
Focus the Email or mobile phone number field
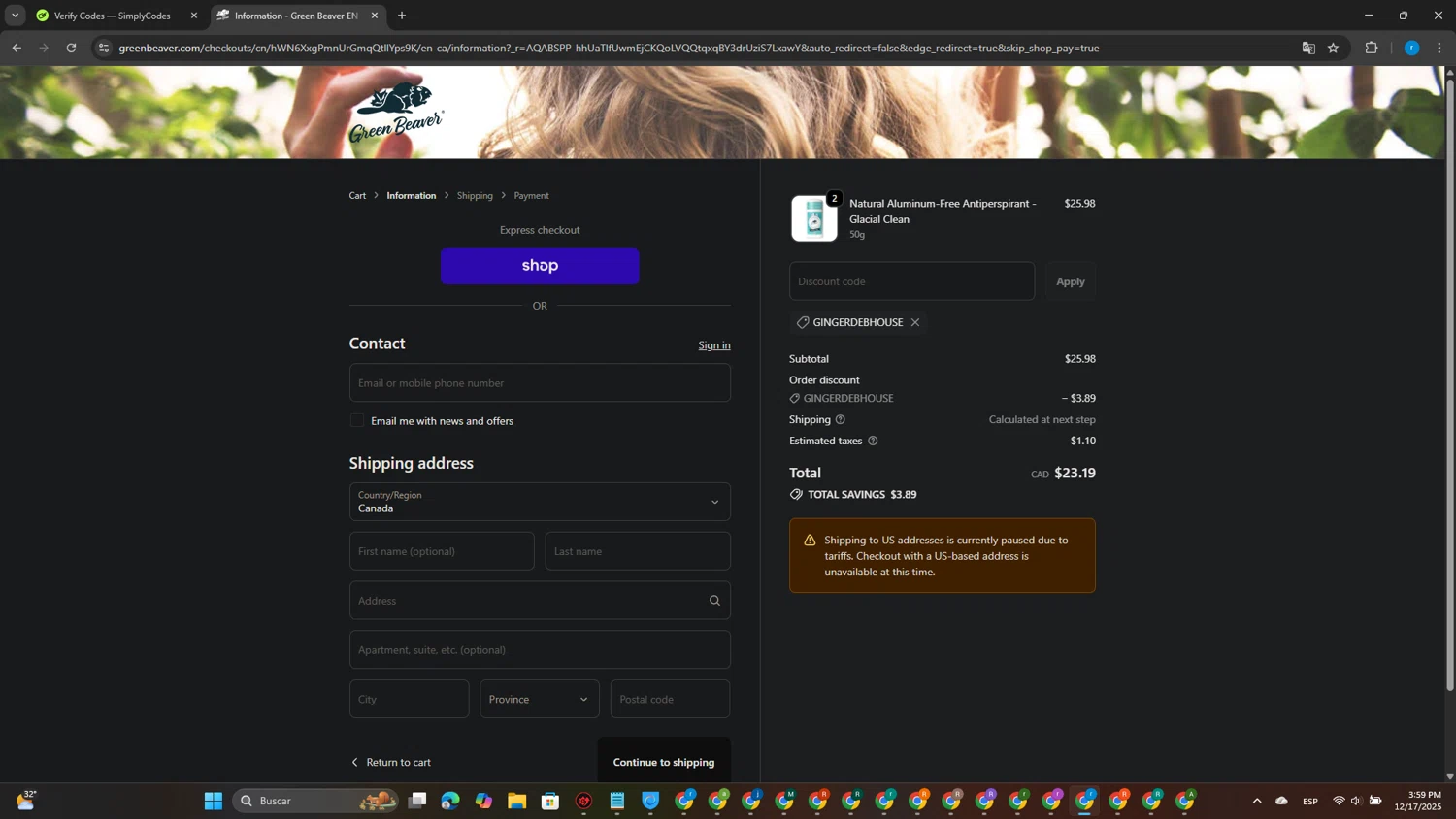(x=540, y=382)
